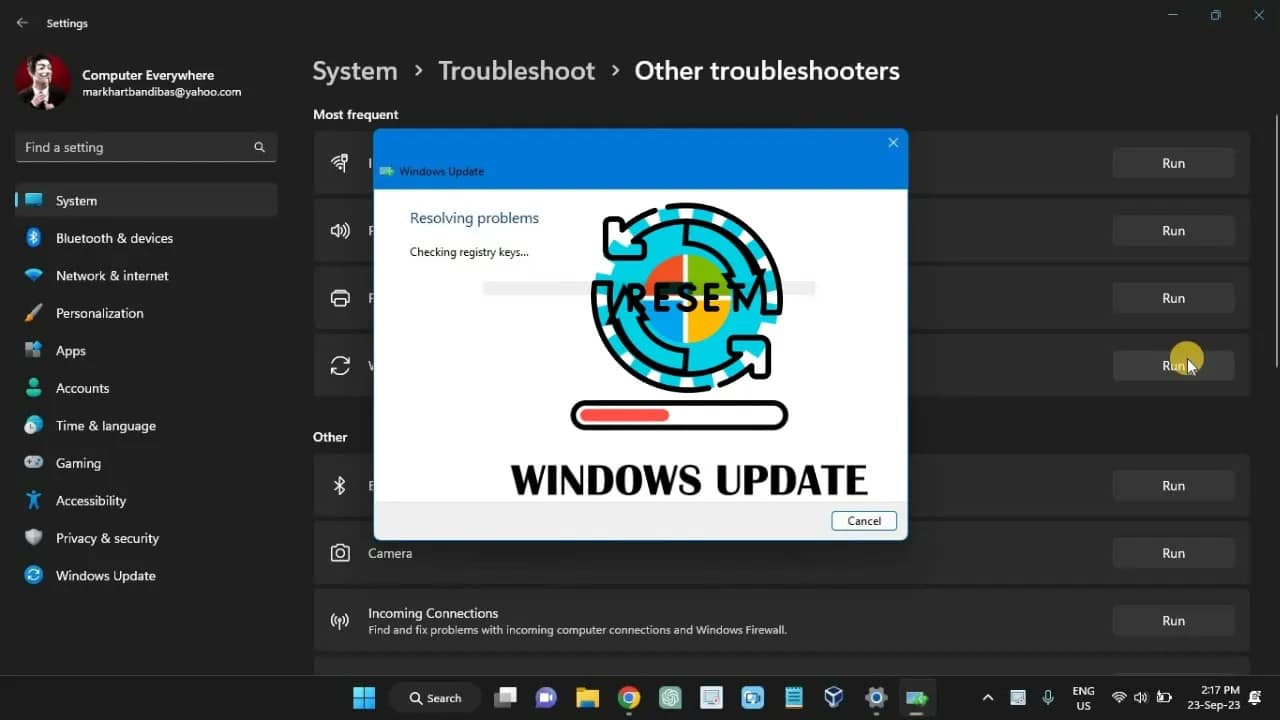The height and width of the screenshot is (720, 1280).
Task: Run the Incoming Connections troubleshooter
Action: coord(1173,620)
